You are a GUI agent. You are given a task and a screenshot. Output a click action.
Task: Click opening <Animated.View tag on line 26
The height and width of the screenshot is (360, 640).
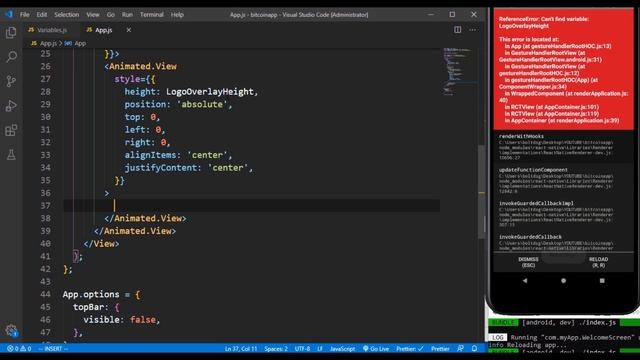[x=140, y=67]
